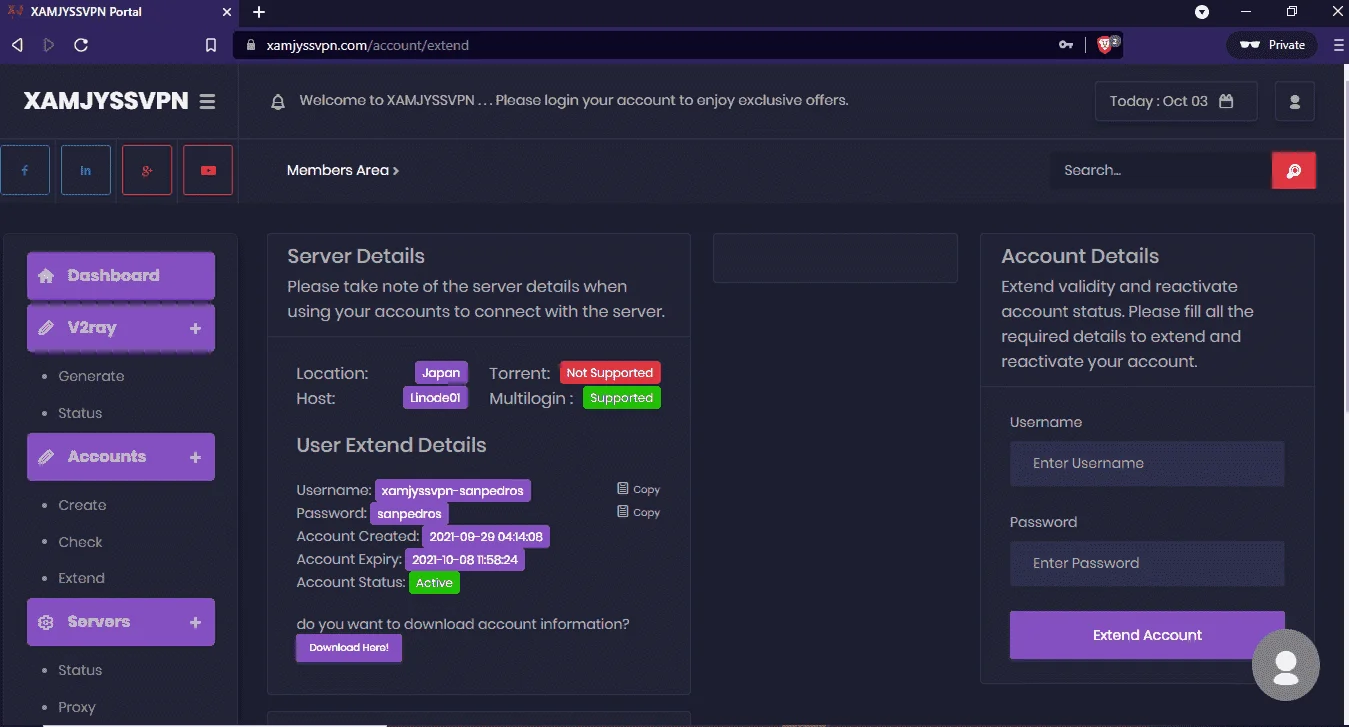
Task: Expand the V2ray menu section
Action: click(121, 328)
